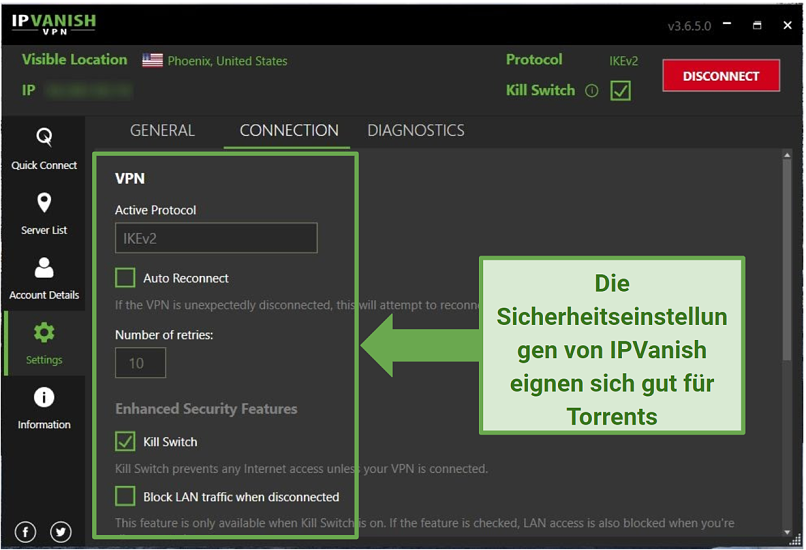Enable Block LAN traffic when disconnected

click(125, 497)
